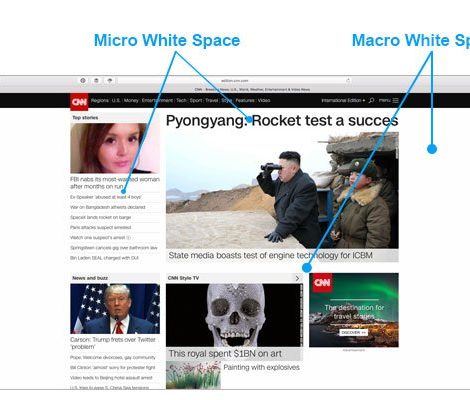Open the diamond skull image in CNN Style TV

(x=234, y=315)
